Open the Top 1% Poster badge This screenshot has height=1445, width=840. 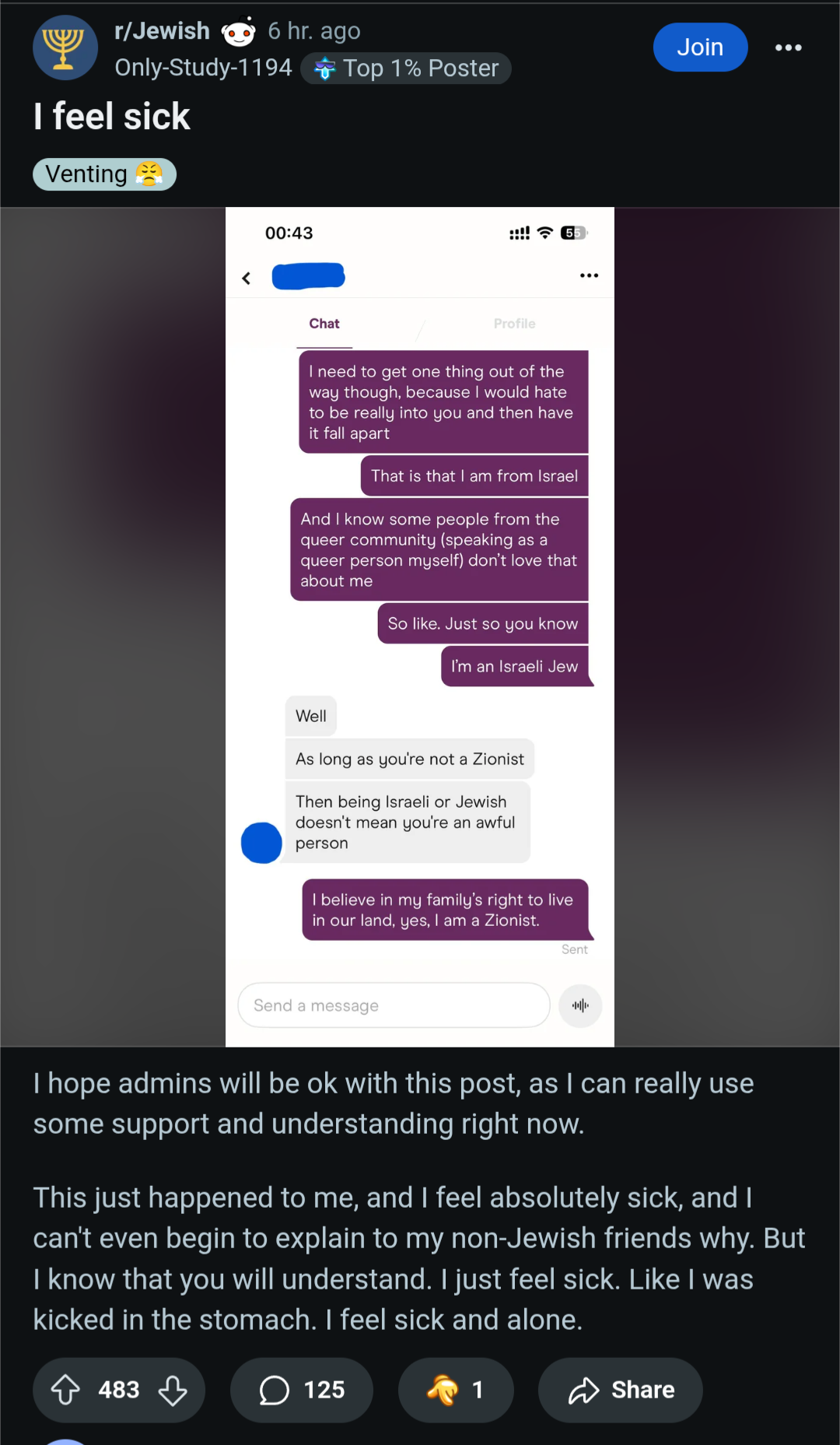[x=406, y=68]
